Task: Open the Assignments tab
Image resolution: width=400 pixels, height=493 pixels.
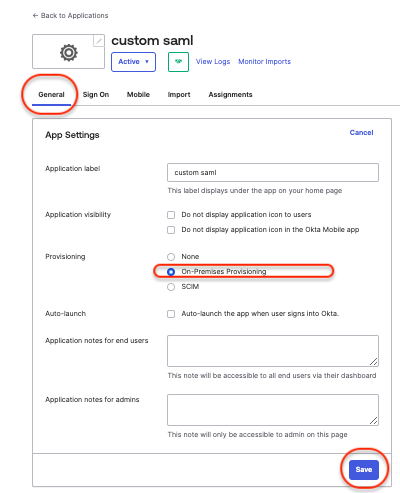Action: [230, 95]
